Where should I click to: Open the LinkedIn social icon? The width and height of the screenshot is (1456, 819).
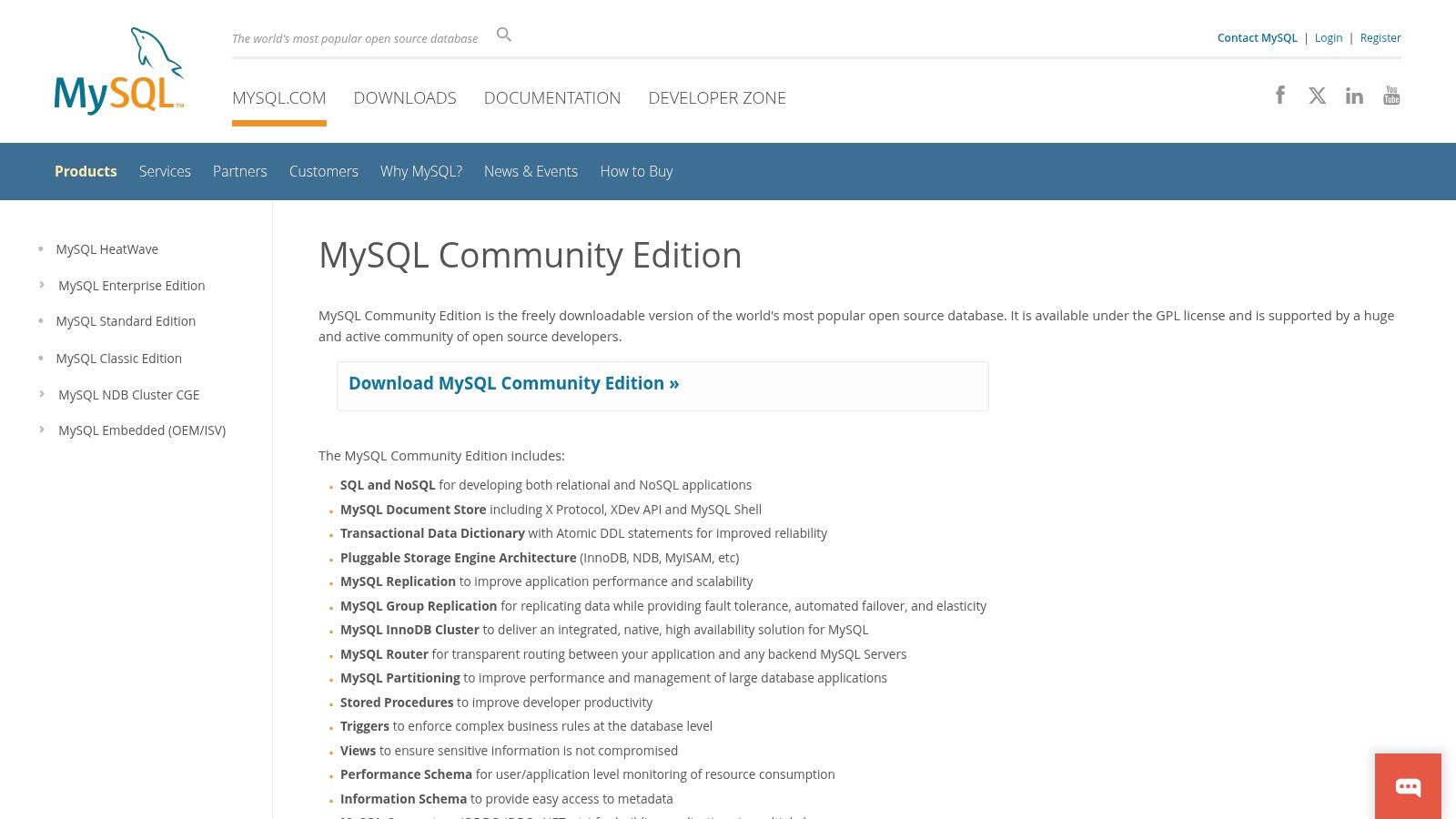click(x=1354, y=96)
